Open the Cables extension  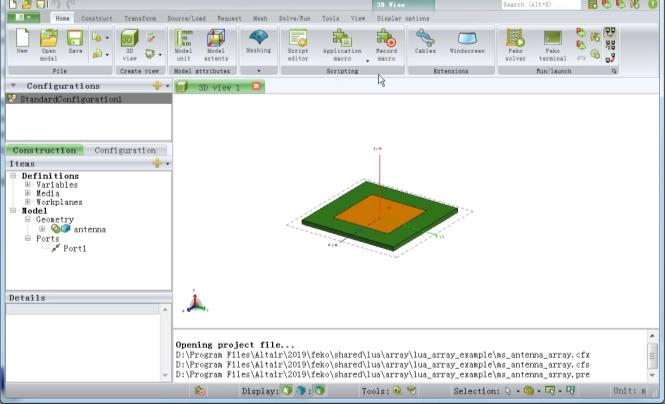pyautogui.click(x=425, y=41)
